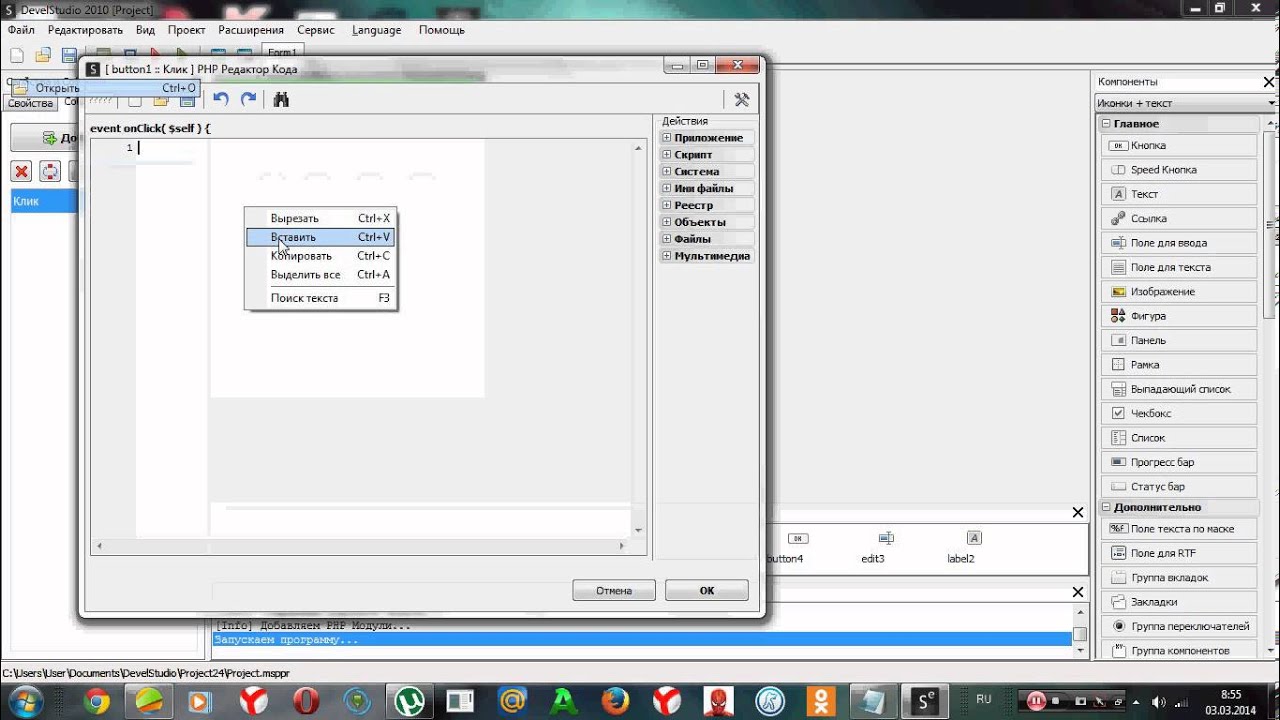Screen dimensions: 1280x720
Task: Open the Редактировать menu
Action: point(85,30)
